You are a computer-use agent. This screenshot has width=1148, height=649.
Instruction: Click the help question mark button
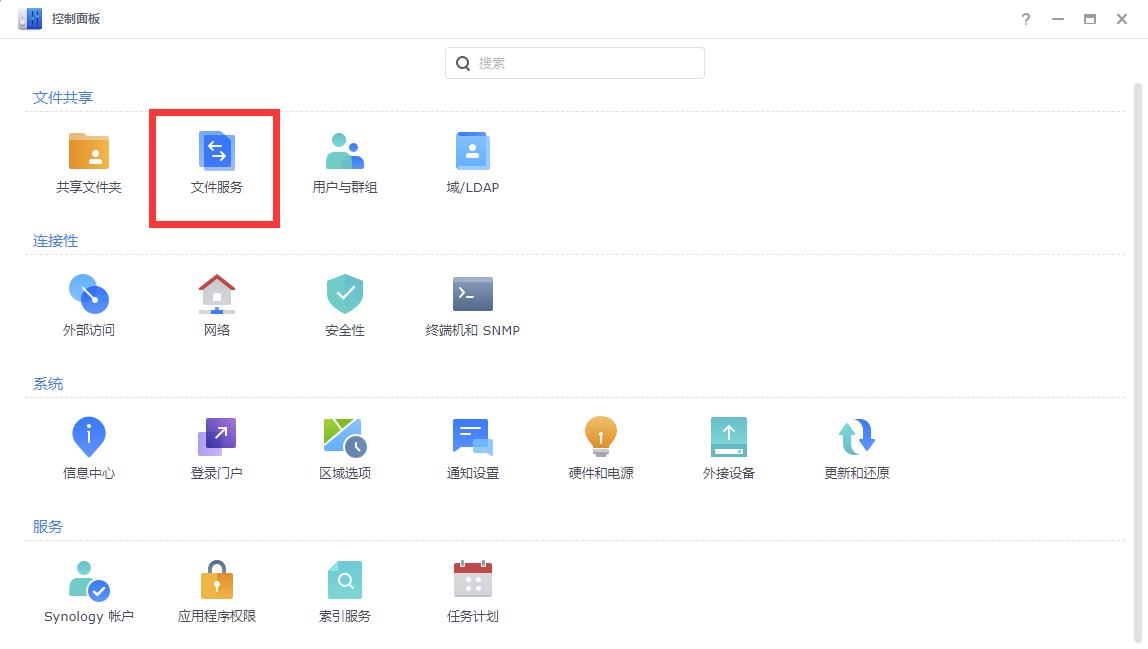[1025, 18]
